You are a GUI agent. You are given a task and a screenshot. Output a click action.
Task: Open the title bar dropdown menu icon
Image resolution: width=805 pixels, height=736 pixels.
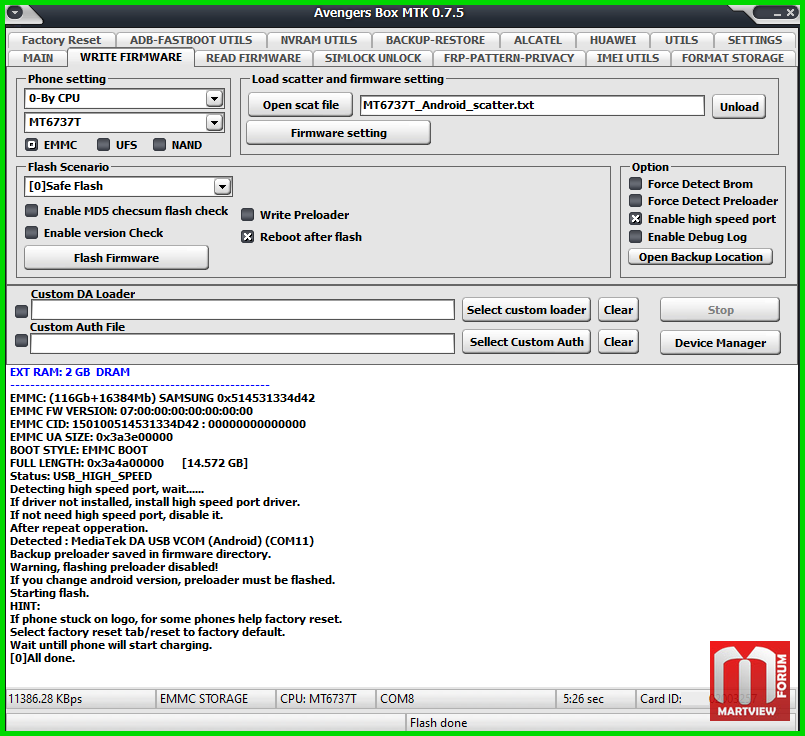click(x=14, y=12)
